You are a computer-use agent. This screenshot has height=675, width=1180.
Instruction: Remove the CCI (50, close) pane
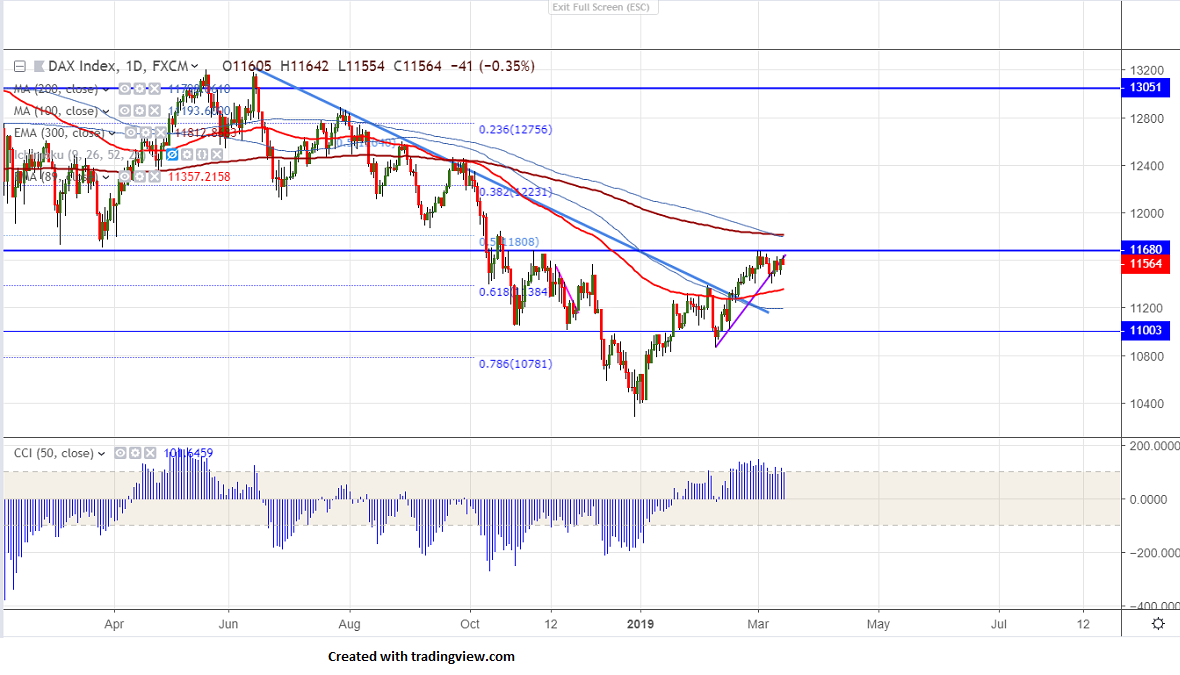[150, 453]
